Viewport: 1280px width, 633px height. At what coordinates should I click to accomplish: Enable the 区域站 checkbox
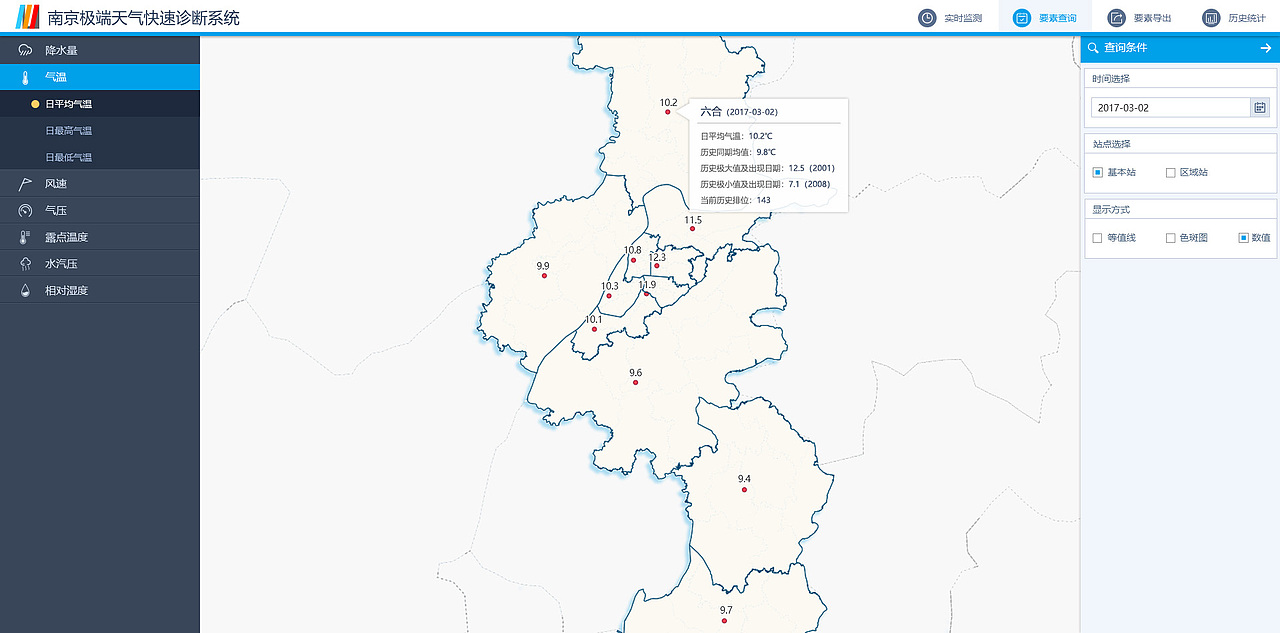(x=1170, y=172)
